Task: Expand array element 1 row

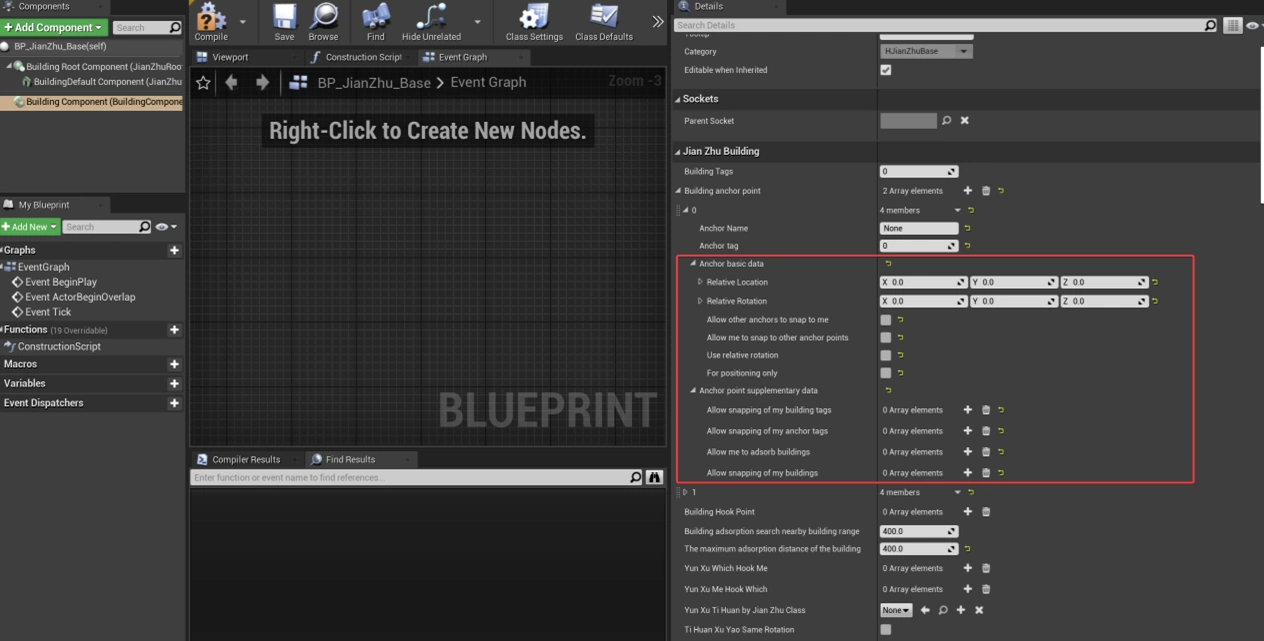Action: [685, 493]
